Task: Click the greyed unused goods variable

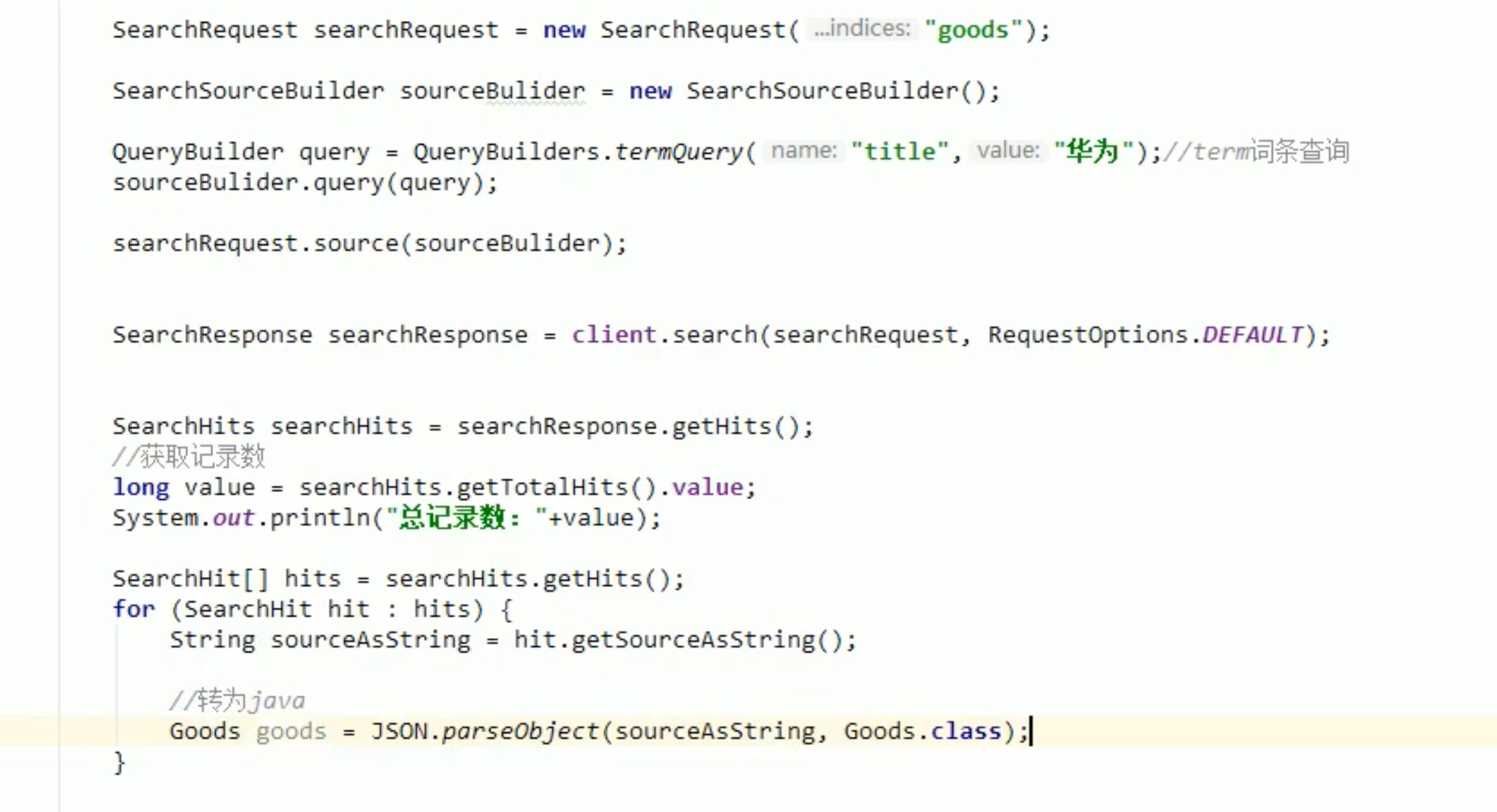Action: [291, 731]
